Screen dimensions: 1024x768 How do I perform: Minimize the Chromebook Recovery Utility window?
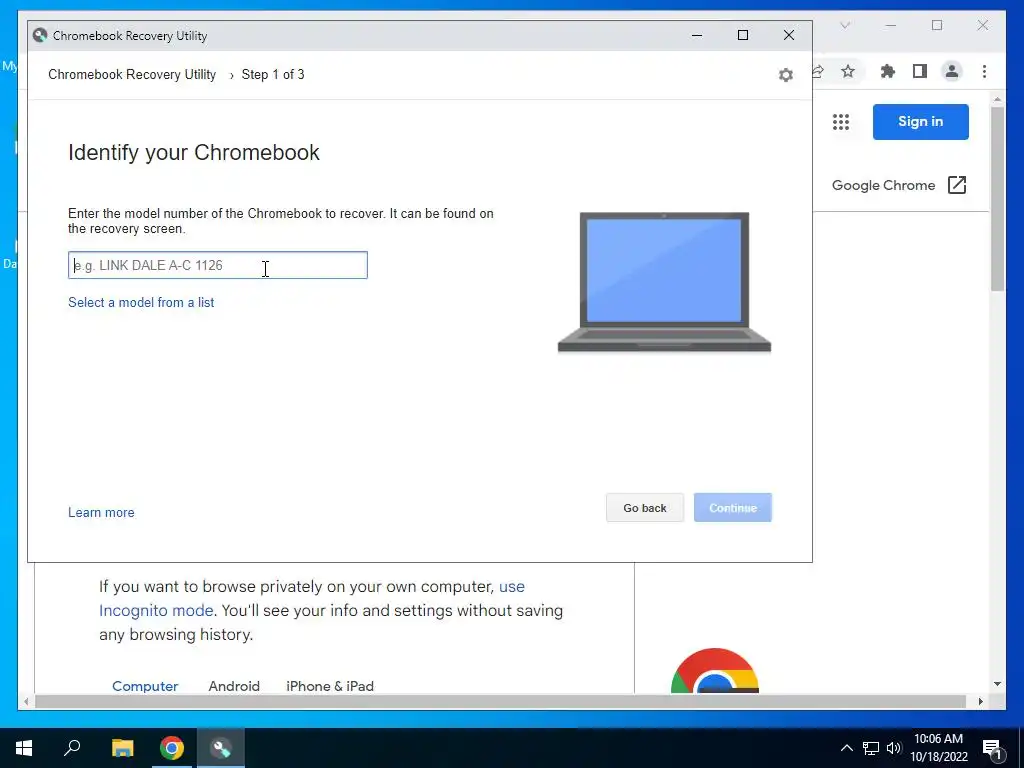pyautogui.click(x=697, y=35)
